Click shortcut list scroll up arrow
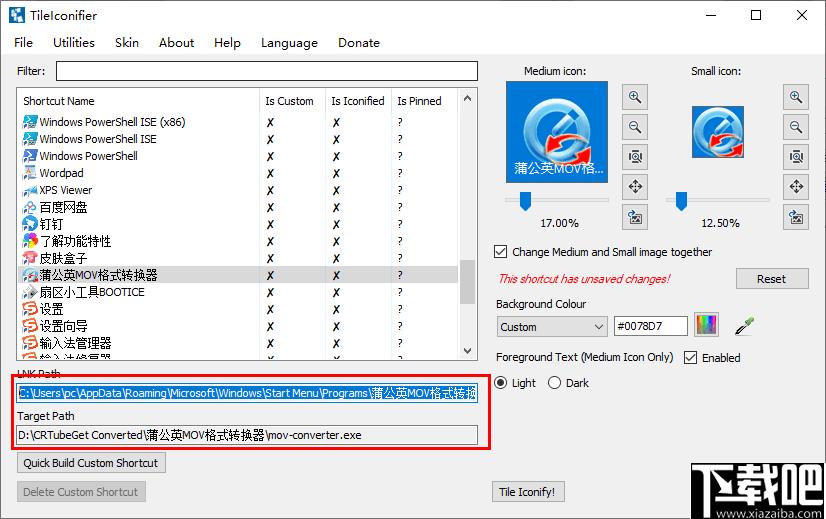826x519 pixels. [467, 99]
